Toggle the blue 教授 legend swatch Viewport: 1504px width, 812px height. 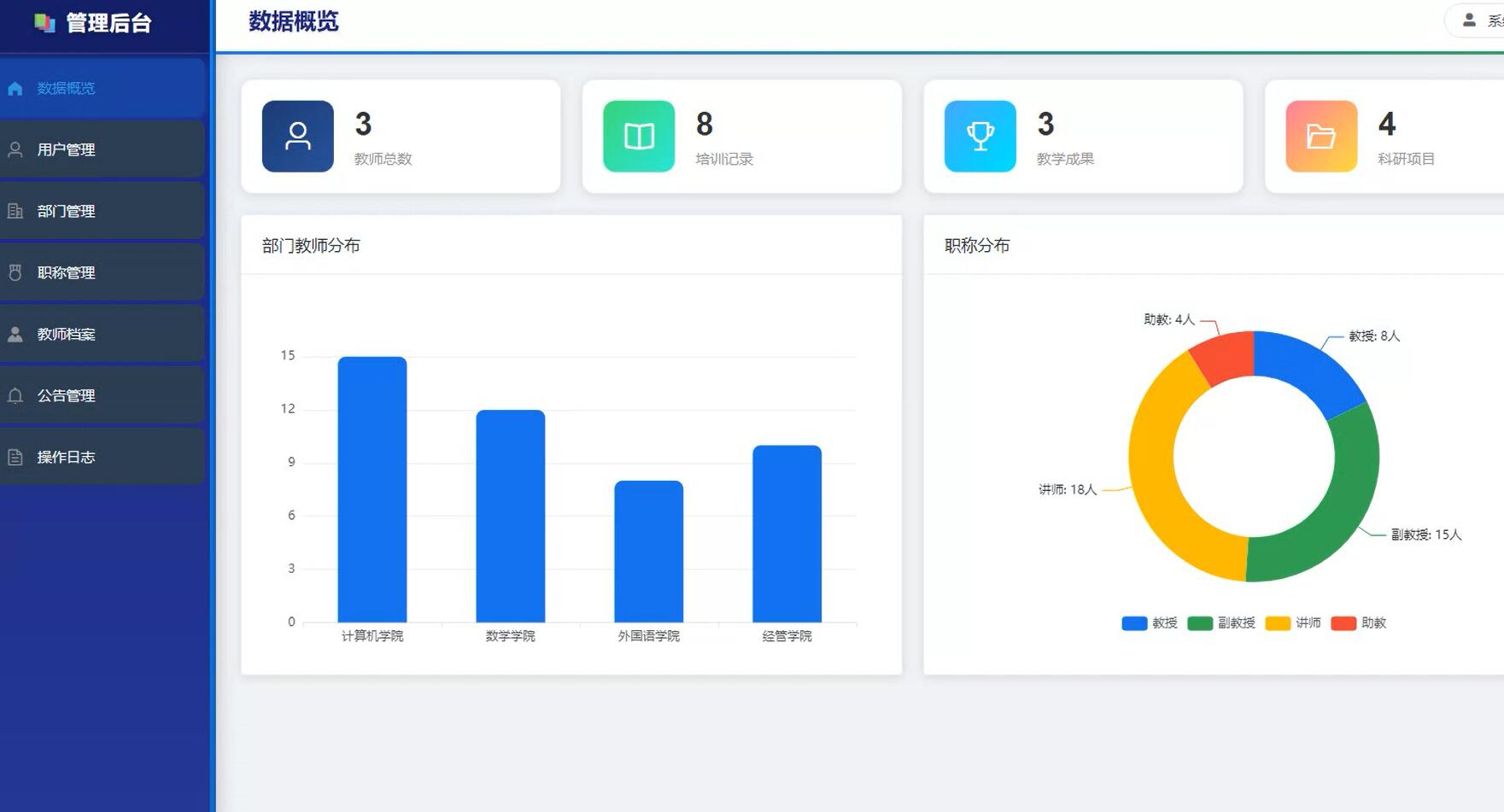pyautogui.click(x=1134, y=623)
